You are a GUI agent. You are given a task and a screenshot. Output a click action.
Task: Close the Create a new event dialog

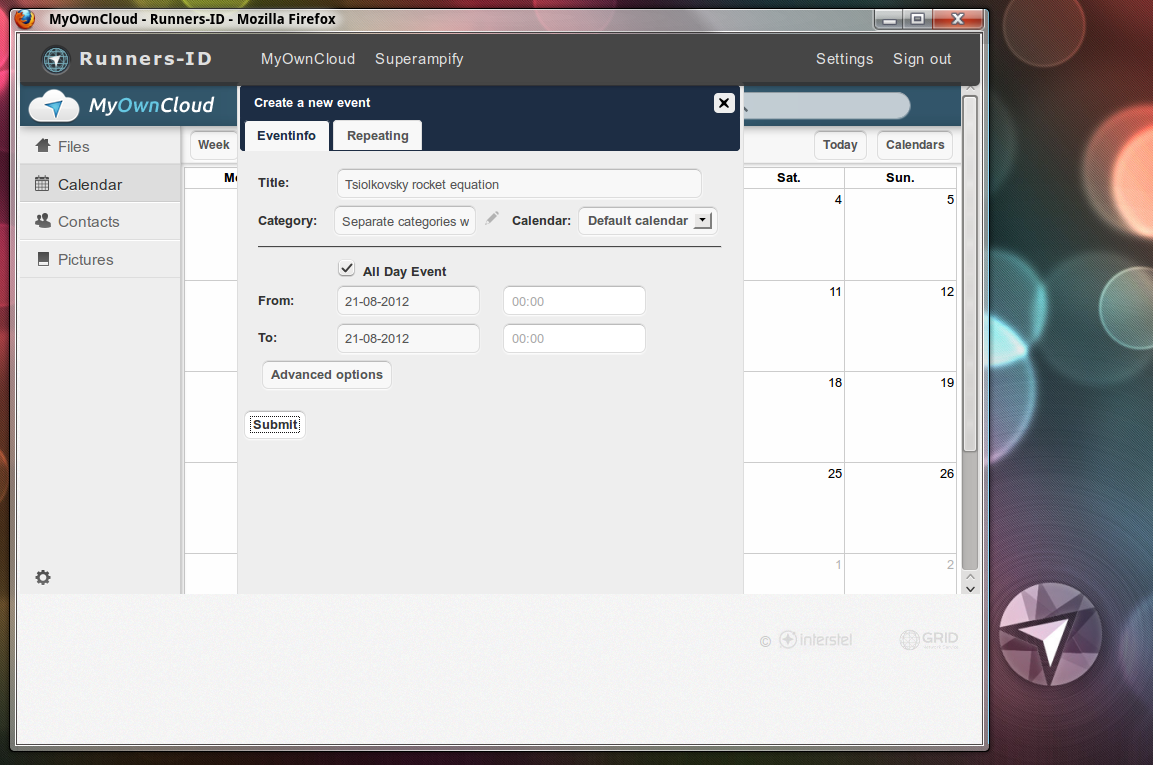(724, 103)
